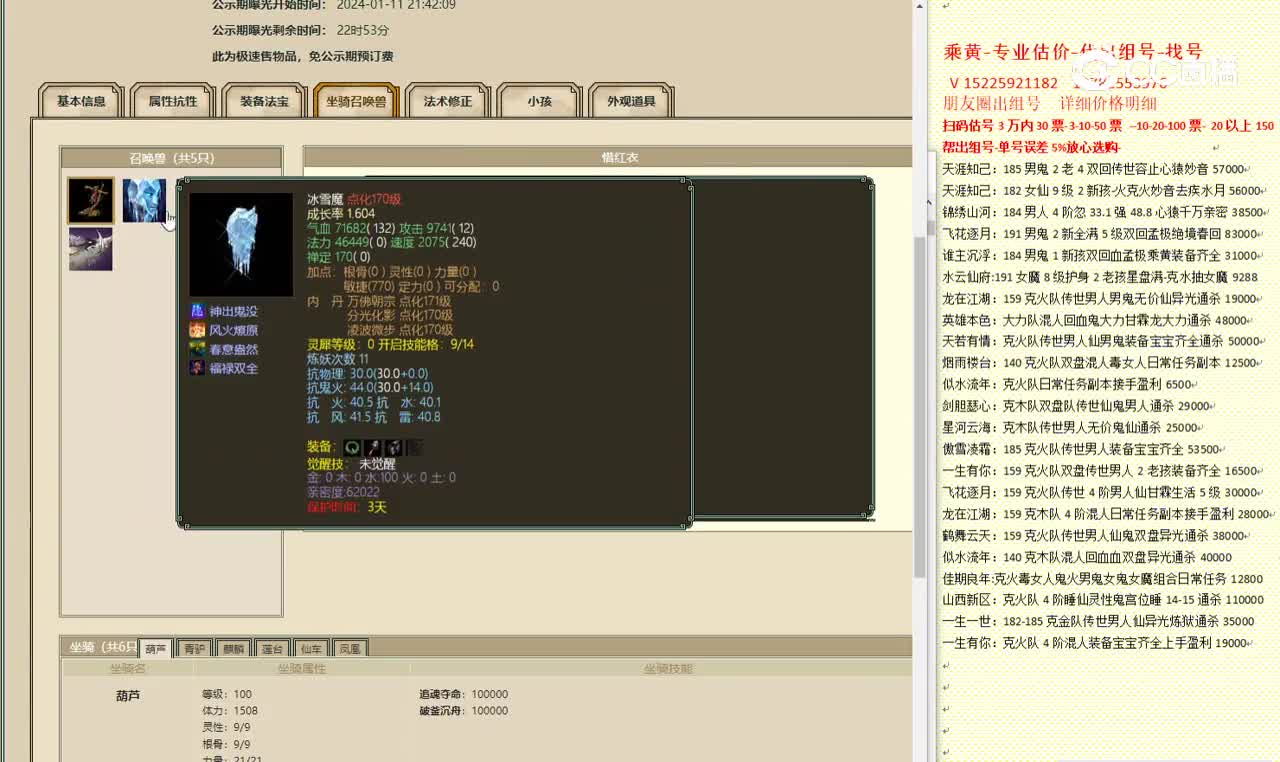Select the 冰雪魔 ice beast thumbnail
1280x762 pixels.
[x=144, y=200]
